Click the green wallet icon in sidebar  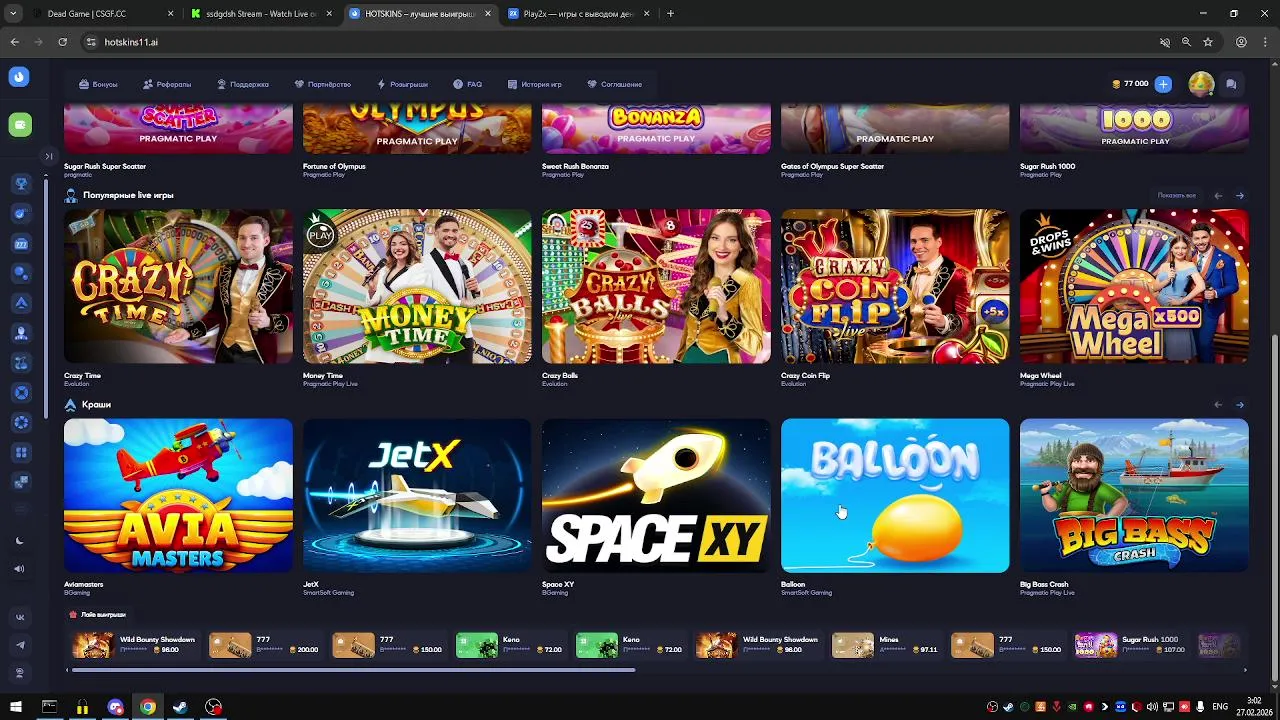click(x=19, y=125)
